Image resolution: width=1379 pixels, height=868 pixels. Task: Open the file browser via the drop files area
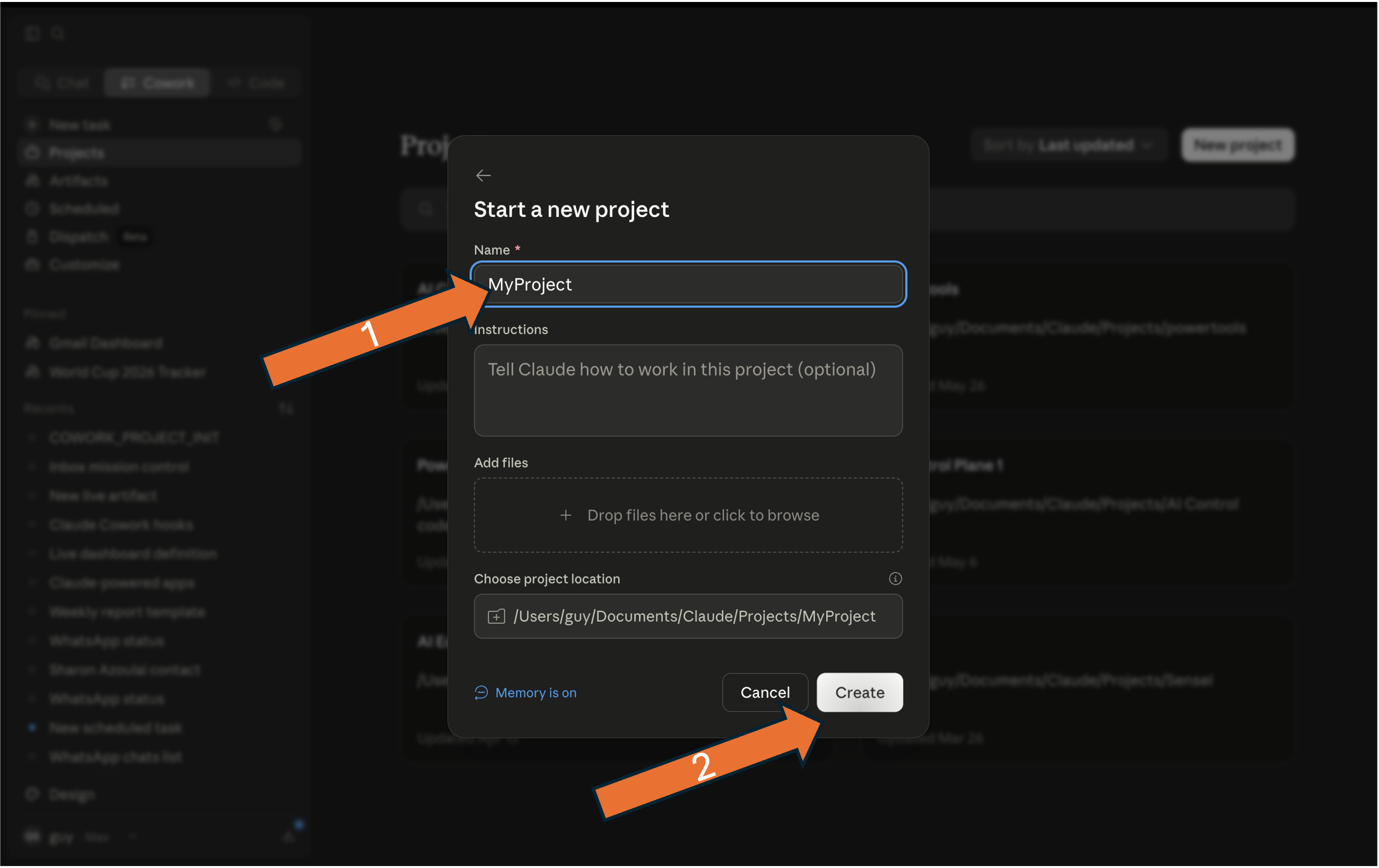(688, 515)
